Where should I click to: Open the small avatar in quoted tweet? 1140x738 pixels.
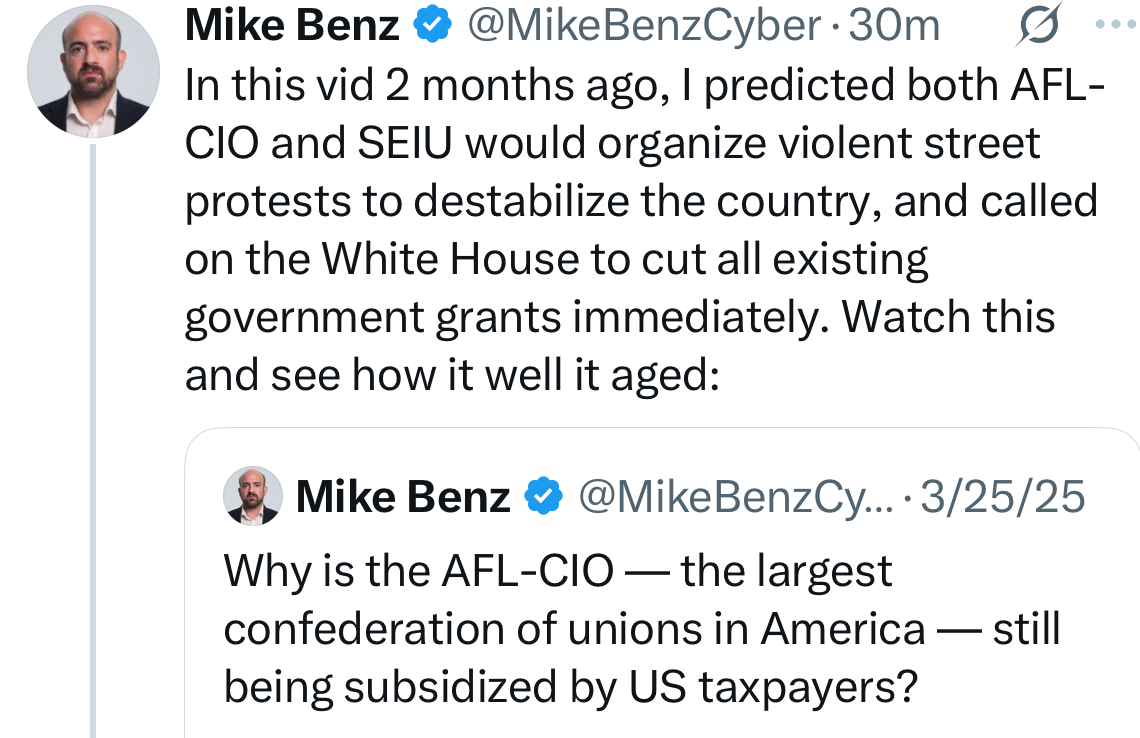point(252,496)
